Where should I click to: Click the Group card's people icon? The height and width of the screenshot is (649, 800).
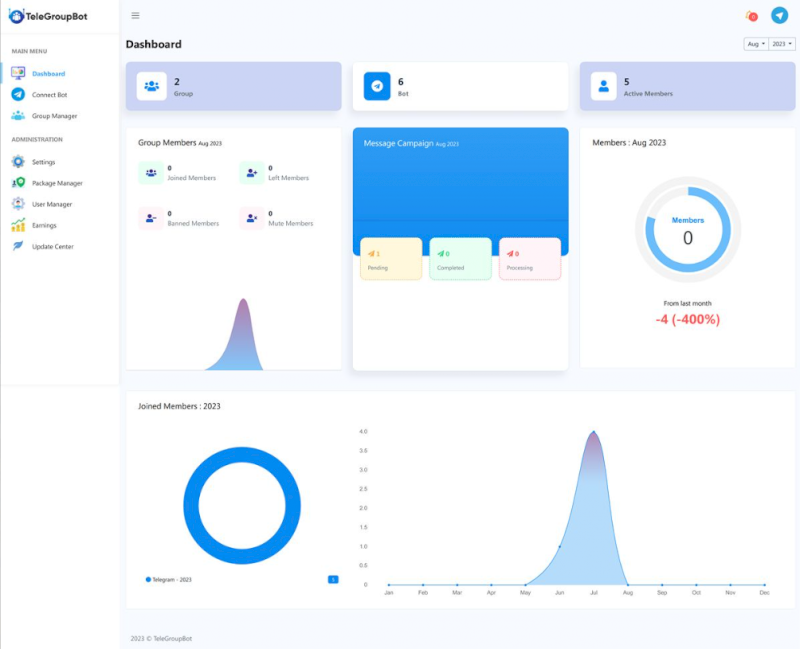click(151, 86)
